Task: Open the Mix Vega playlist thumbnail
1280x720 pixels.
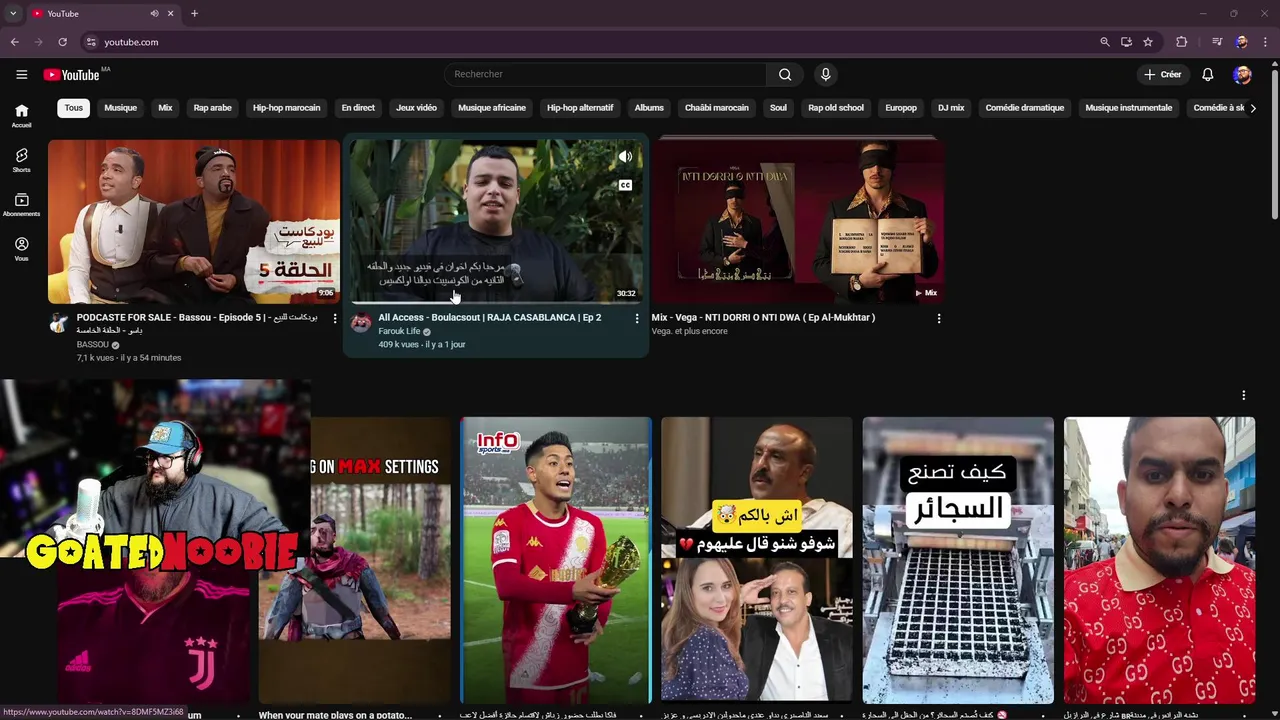Action: pos(798,221)
